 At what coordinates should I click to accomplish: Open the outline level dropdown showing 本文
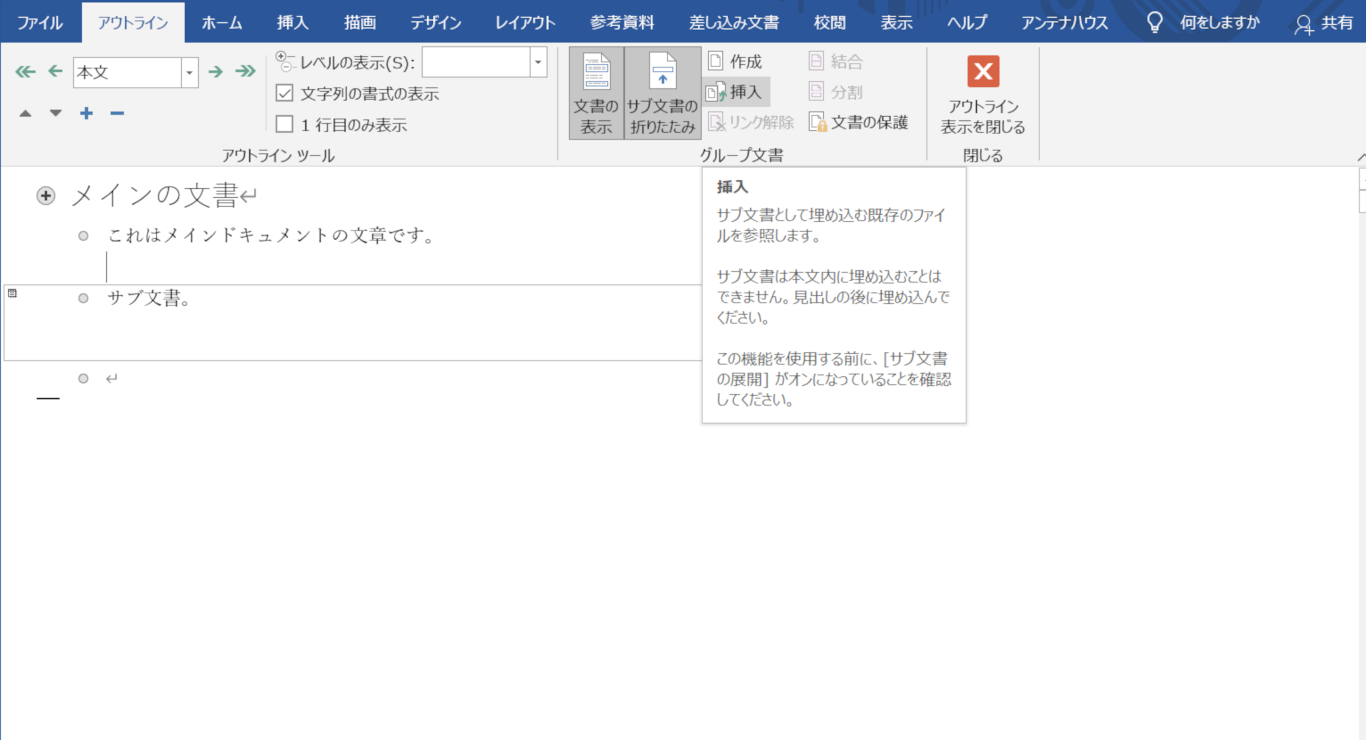point(188,71)
